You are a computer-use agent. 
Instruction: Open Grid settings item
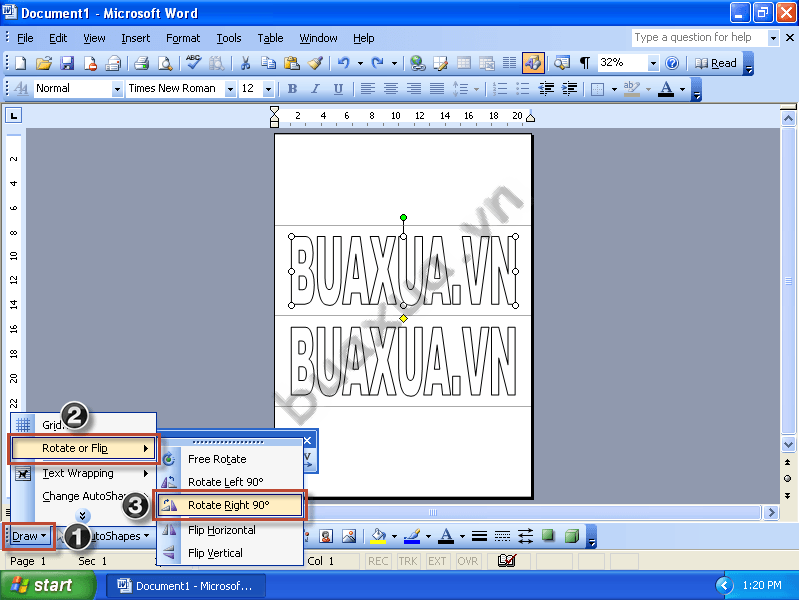84,425
